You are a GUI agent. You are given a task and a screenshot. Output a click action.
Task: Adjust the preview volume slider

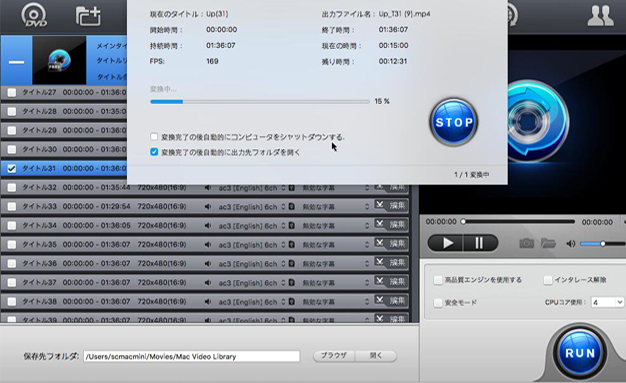point(600,244)
